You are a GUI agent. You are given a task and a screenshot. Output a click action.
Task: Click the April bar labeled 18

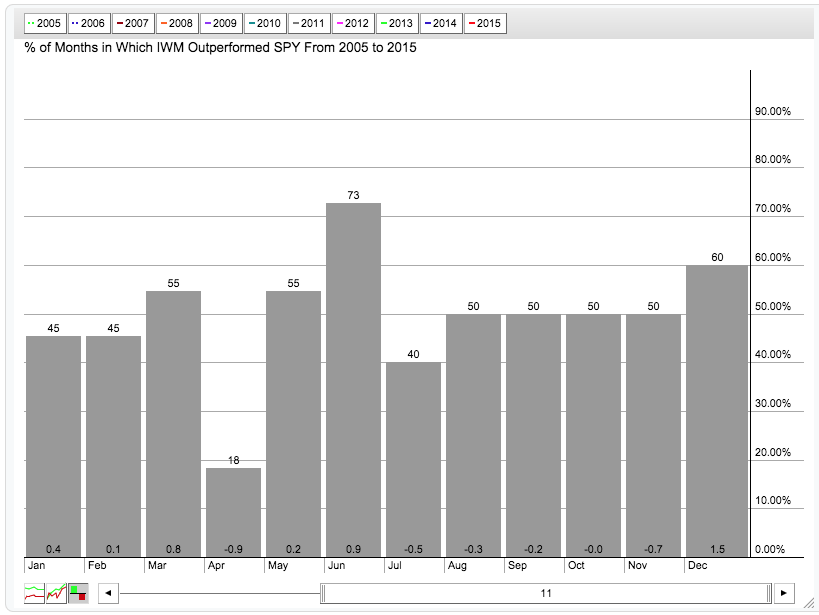[233, 513]
